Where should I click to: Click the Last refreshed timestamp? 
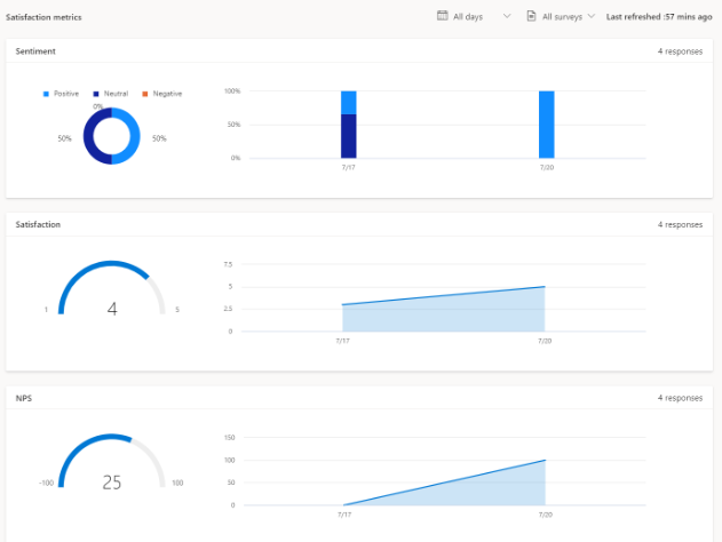(x=658, y=17)
